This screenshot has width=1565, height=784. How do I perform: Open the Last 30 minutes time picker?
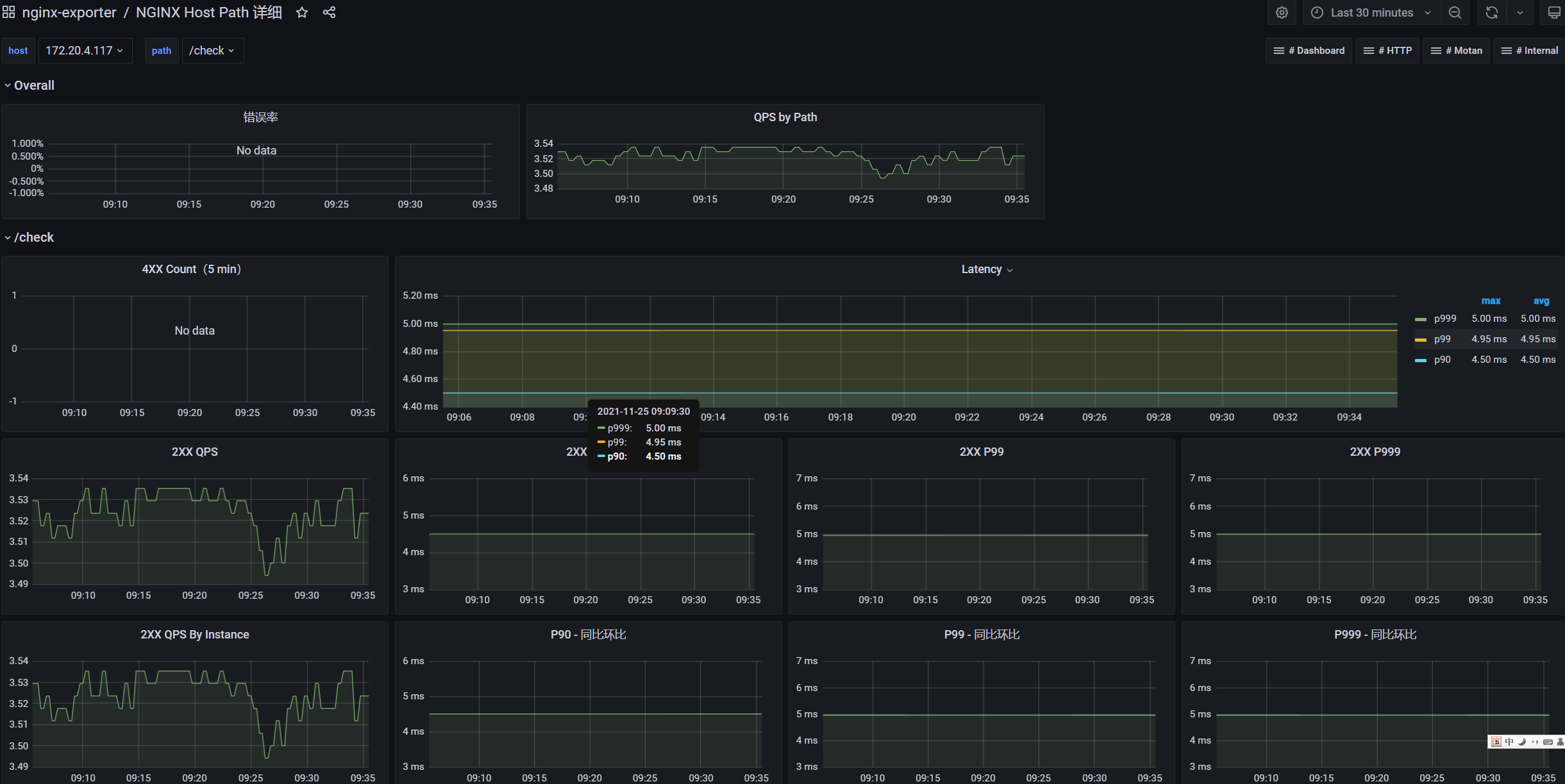(1371, 13)
